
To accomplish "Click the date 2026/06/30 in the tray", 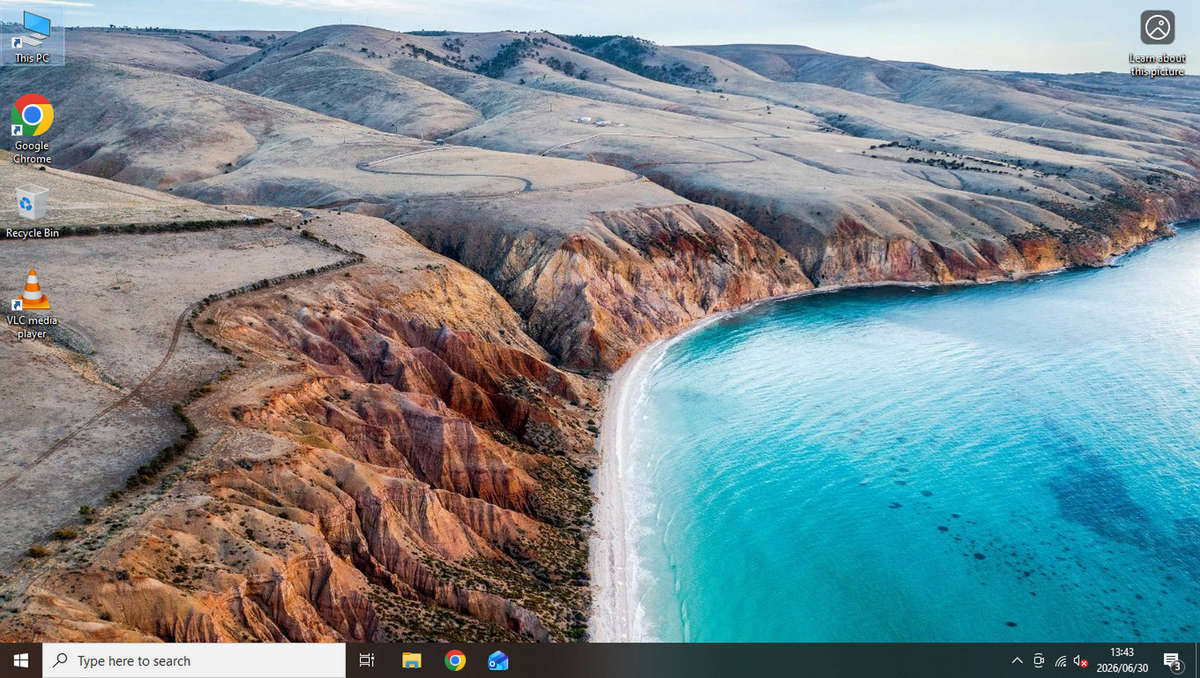I will 1122,668.
